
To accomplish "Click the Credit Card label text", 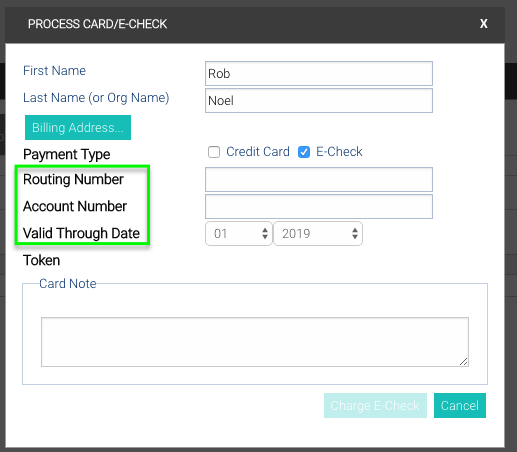I will (258, 152).
